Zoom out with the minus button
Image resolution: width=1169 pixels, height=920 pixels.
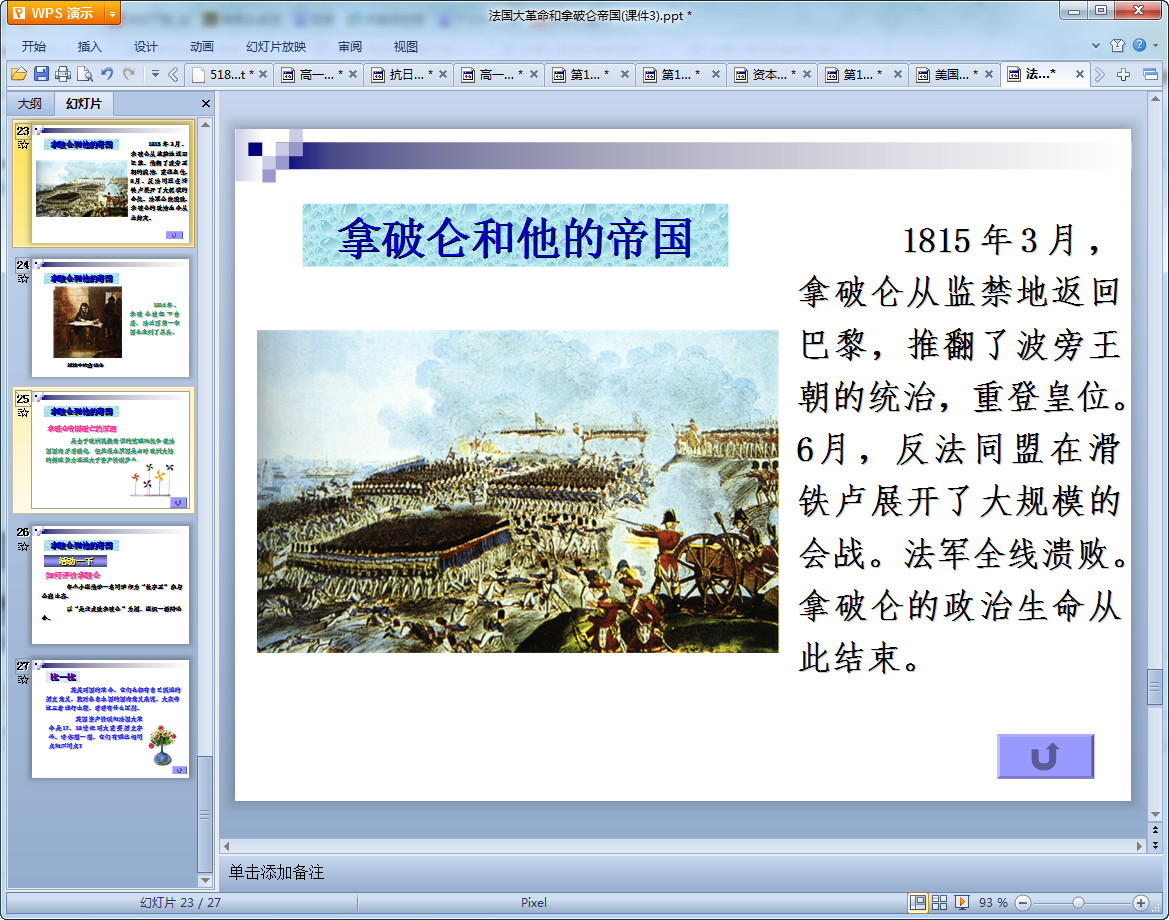coord(1024,903)
